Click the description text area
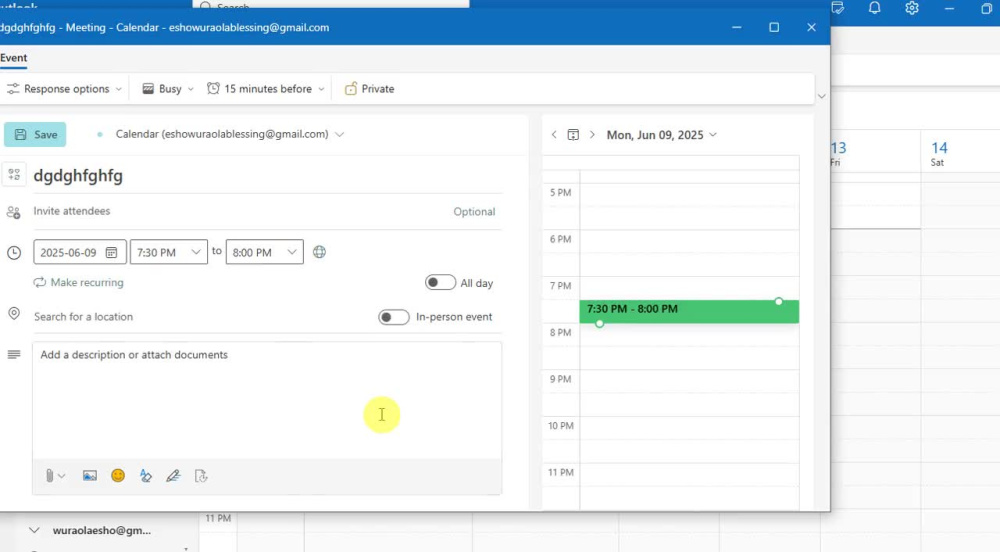 (267, 400)
